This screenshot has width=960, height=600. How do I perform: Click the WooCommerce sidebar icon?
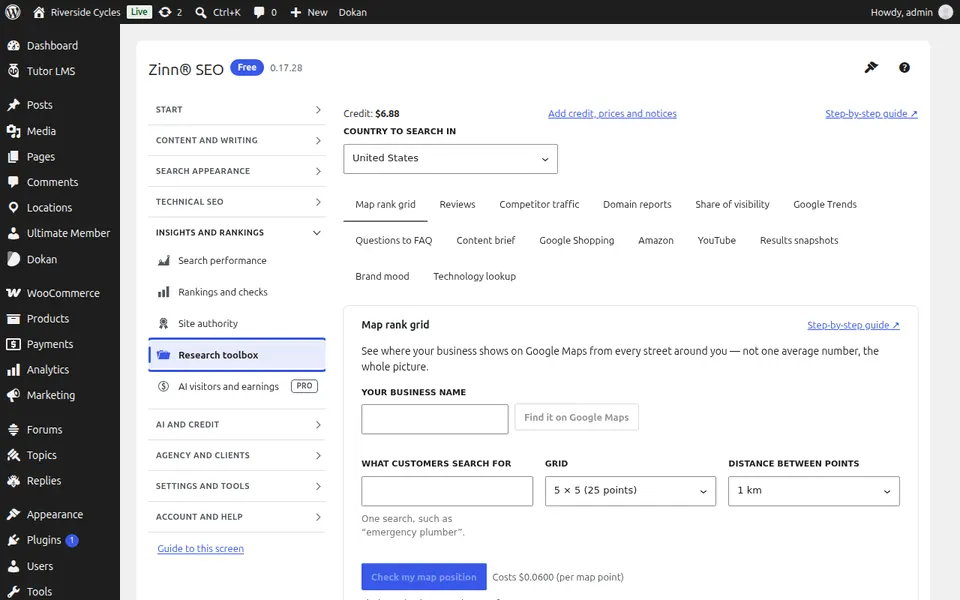pyautogui.click(x=13, y=293)
